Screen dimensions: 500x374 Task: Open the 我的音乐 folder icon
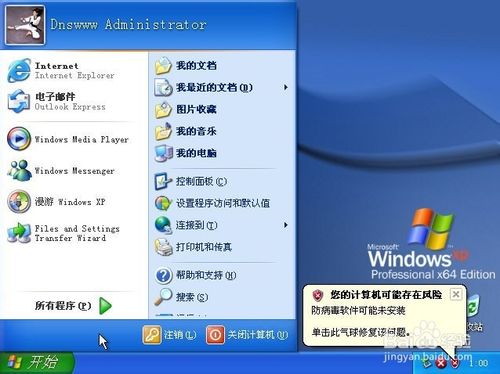click(x=163, y=131)
